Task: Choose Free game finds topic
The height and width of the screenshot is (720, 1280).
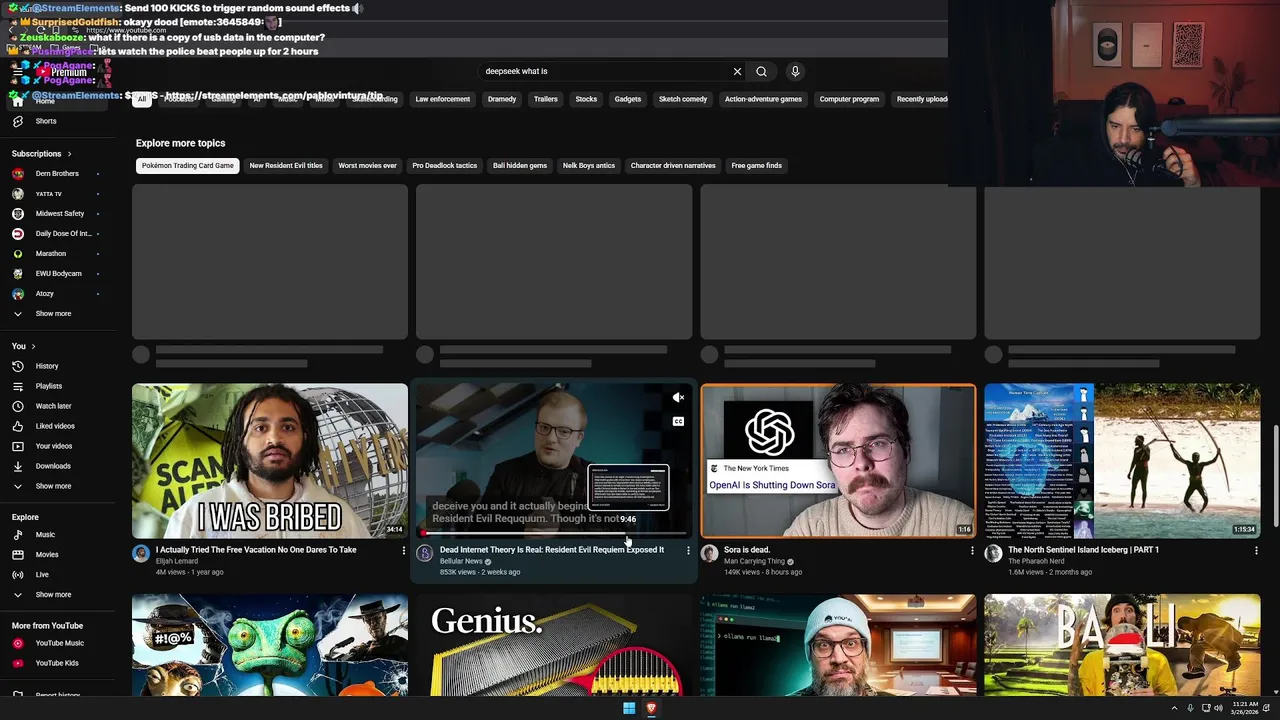Action: [757, 166]
